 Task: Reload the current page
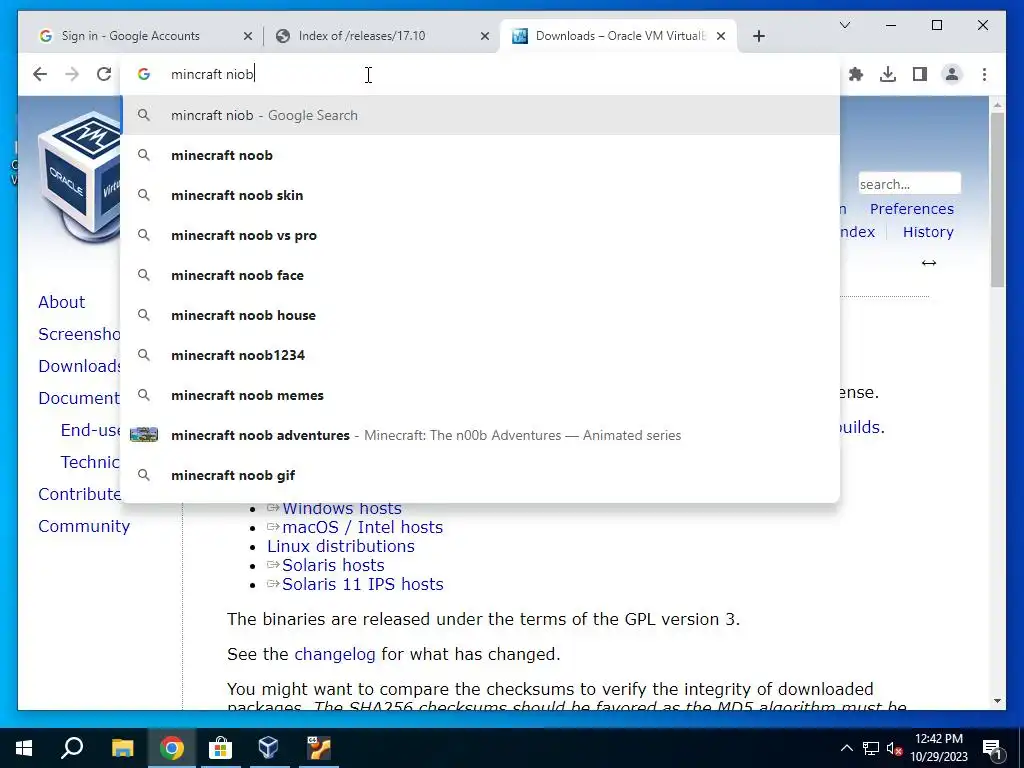pyautogui.click(x=104, y=74)
